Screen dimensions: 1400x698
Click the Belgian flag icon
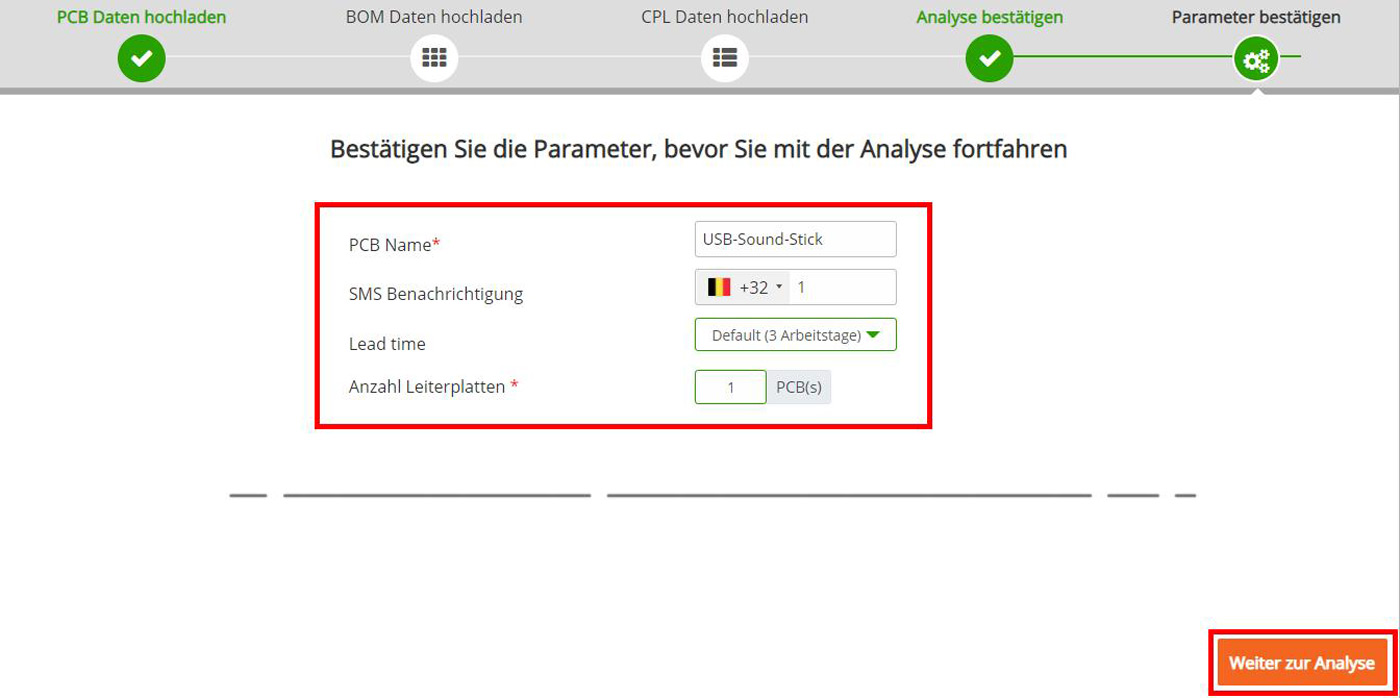click(719, 288)
